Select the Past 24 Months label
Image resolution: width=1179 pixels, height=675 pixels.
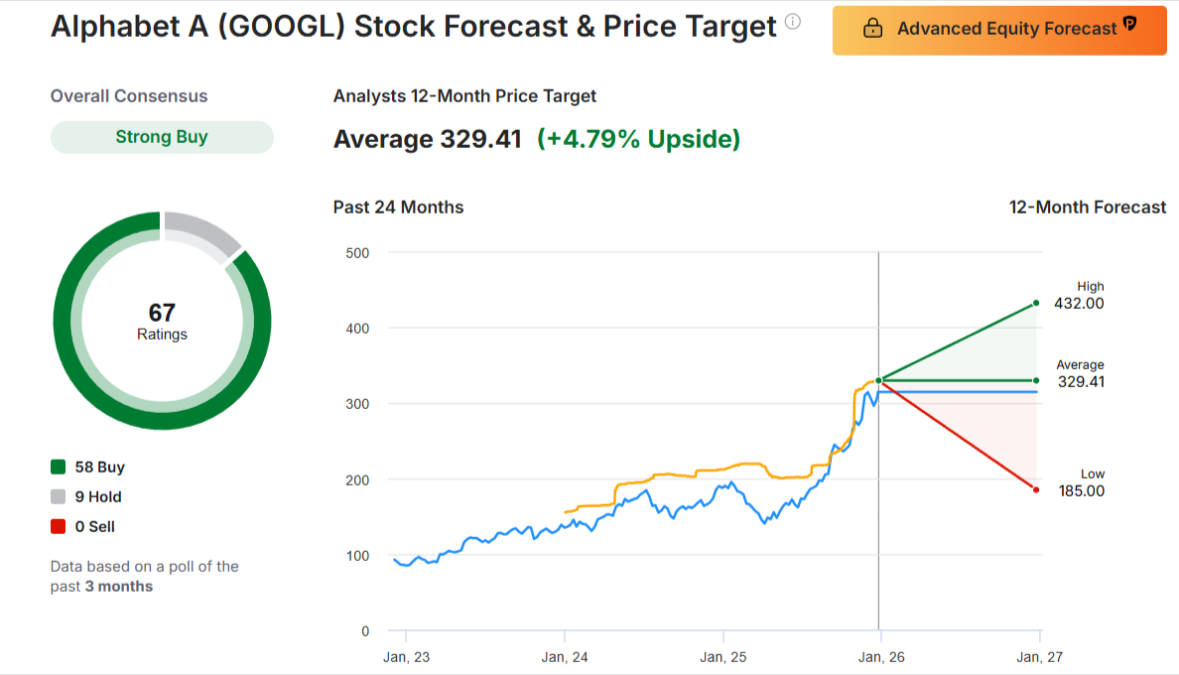(397, 207)
